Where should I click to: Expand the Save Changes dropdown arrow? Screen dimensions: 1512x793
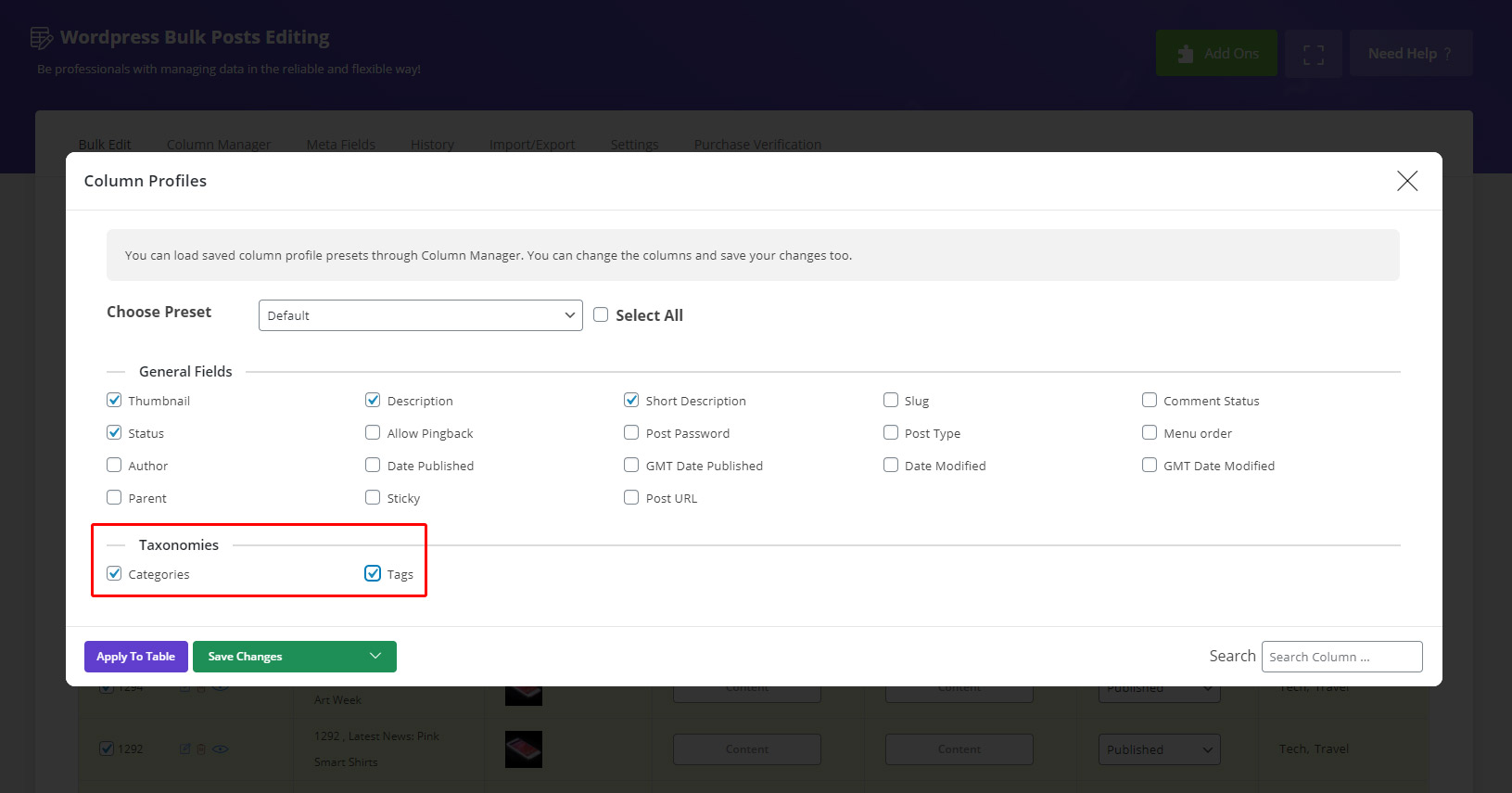[x=375, y=656]
